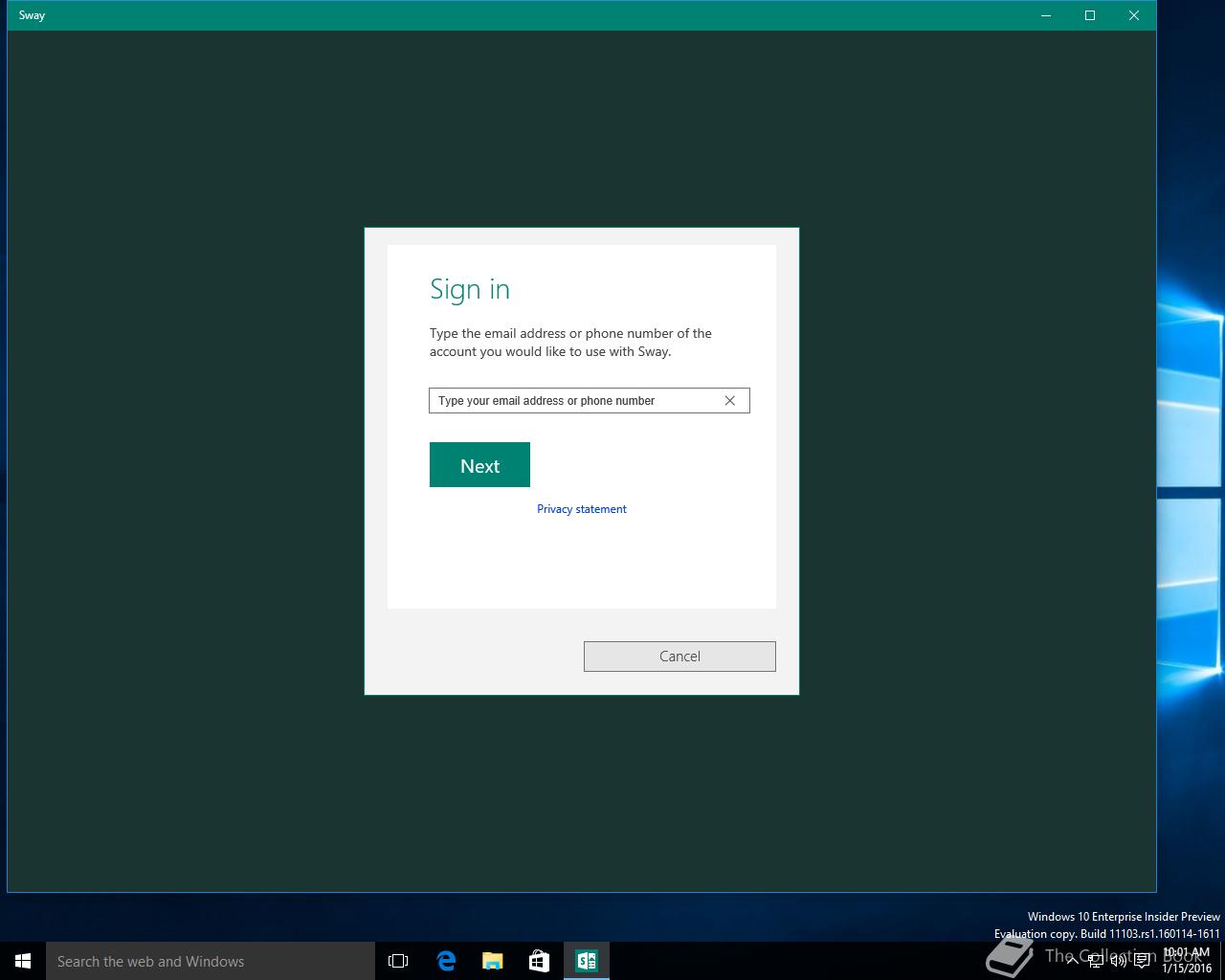
Task: Click the Search the web and Windows box
Action: pyautogui.click(x=211, y=961)
